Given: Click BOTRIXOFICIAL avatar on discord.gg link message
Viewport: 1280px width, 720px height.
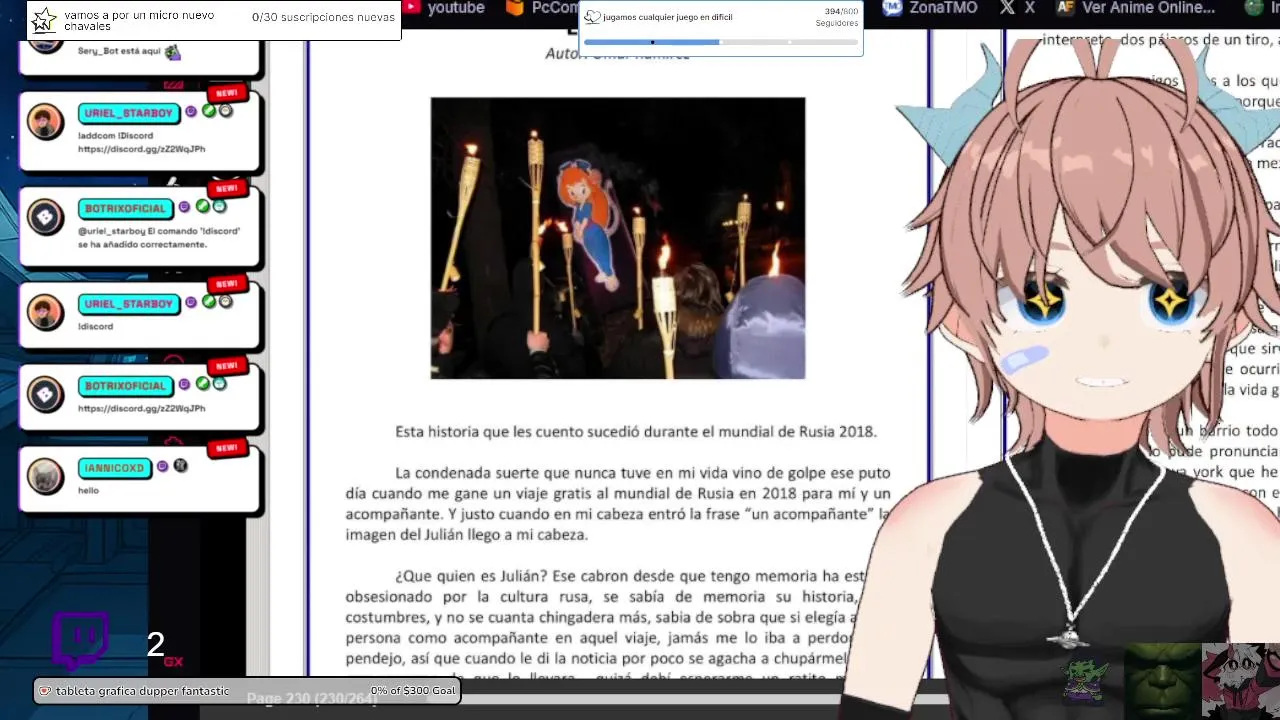Looking at the screenshot, I should click(45, 395).
